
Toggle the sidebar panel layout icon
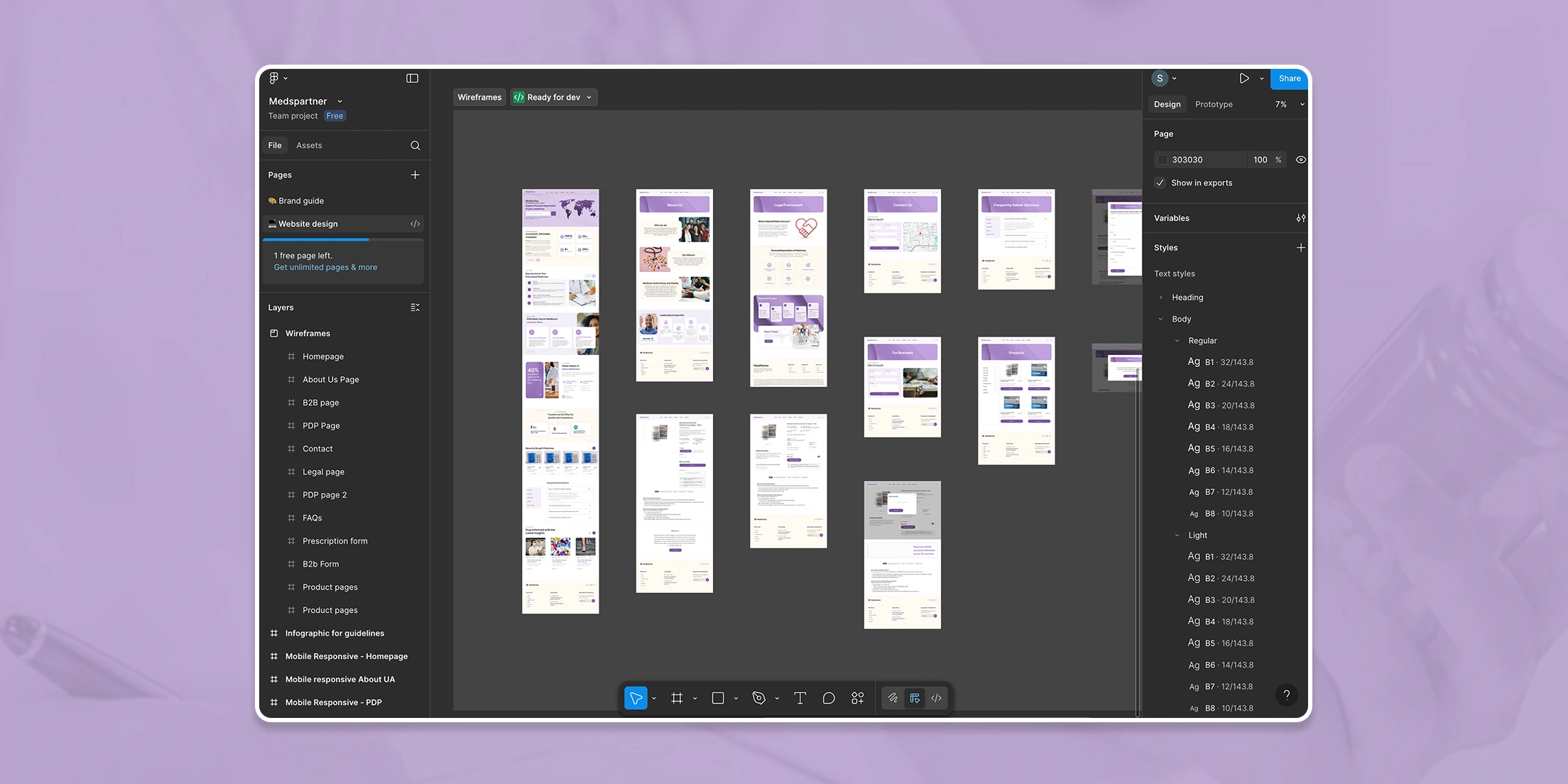[x=412, y=78]
